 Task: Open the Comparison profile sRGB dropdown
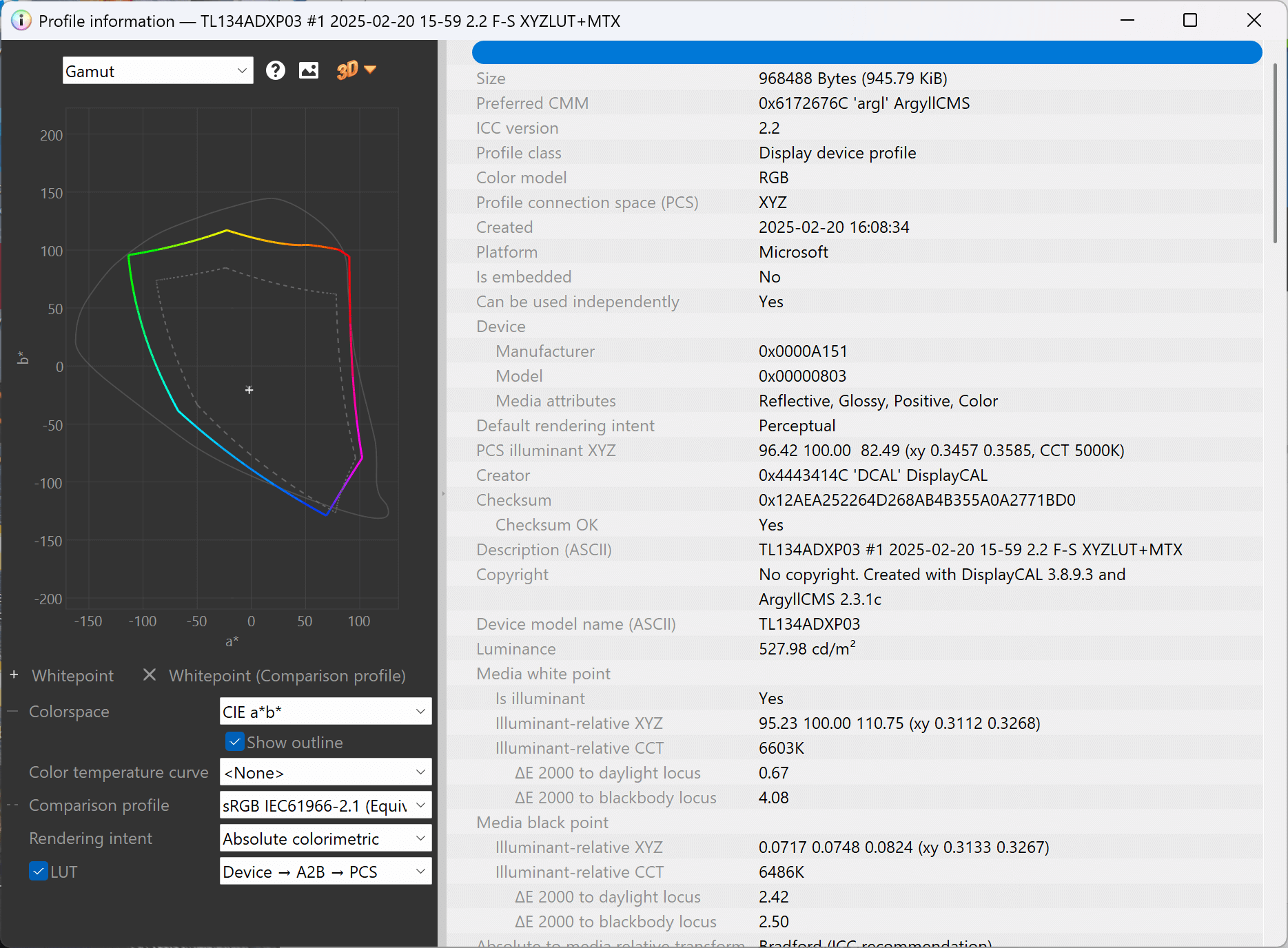pyautogui.click(x=325, y=805)
